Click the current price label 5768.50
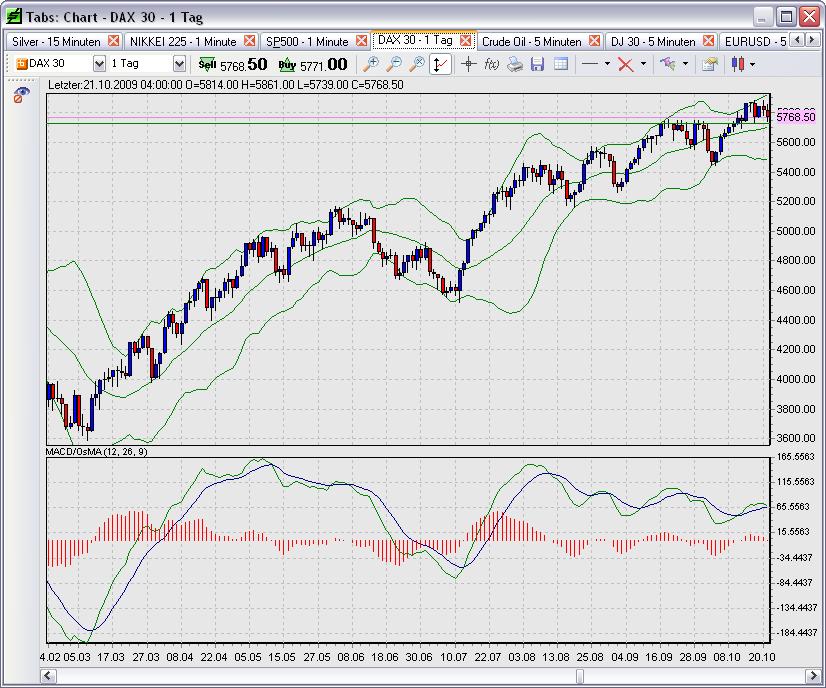The image size is (826, 688). [795, 116]
